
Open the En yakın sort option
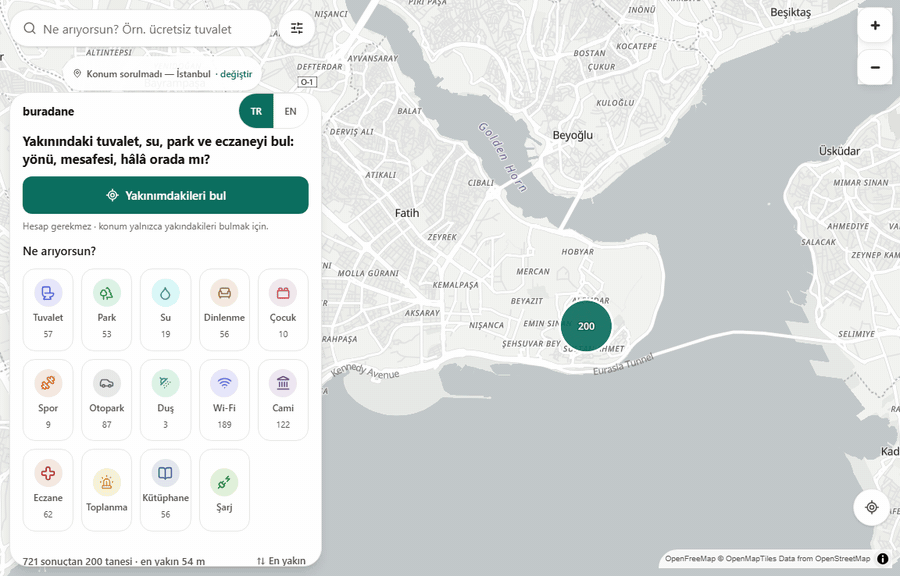point(281,561)
